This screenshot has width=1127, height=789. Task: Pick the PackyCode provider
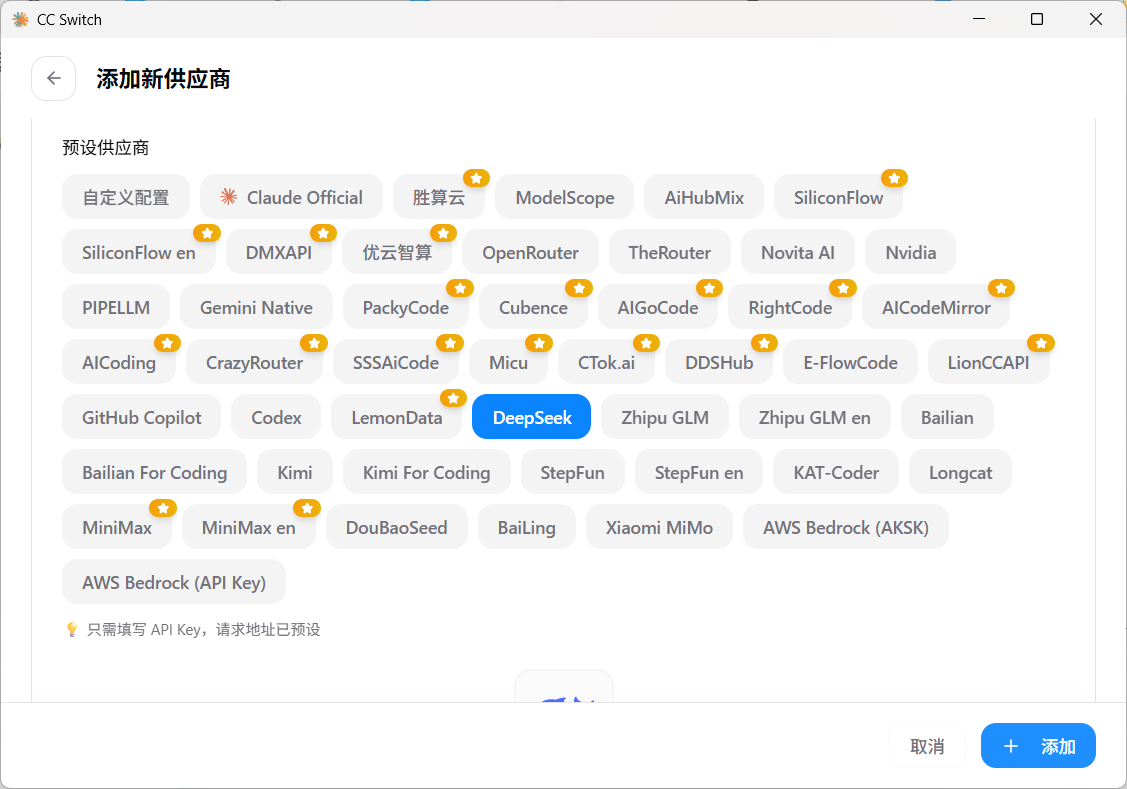(405, 308)
